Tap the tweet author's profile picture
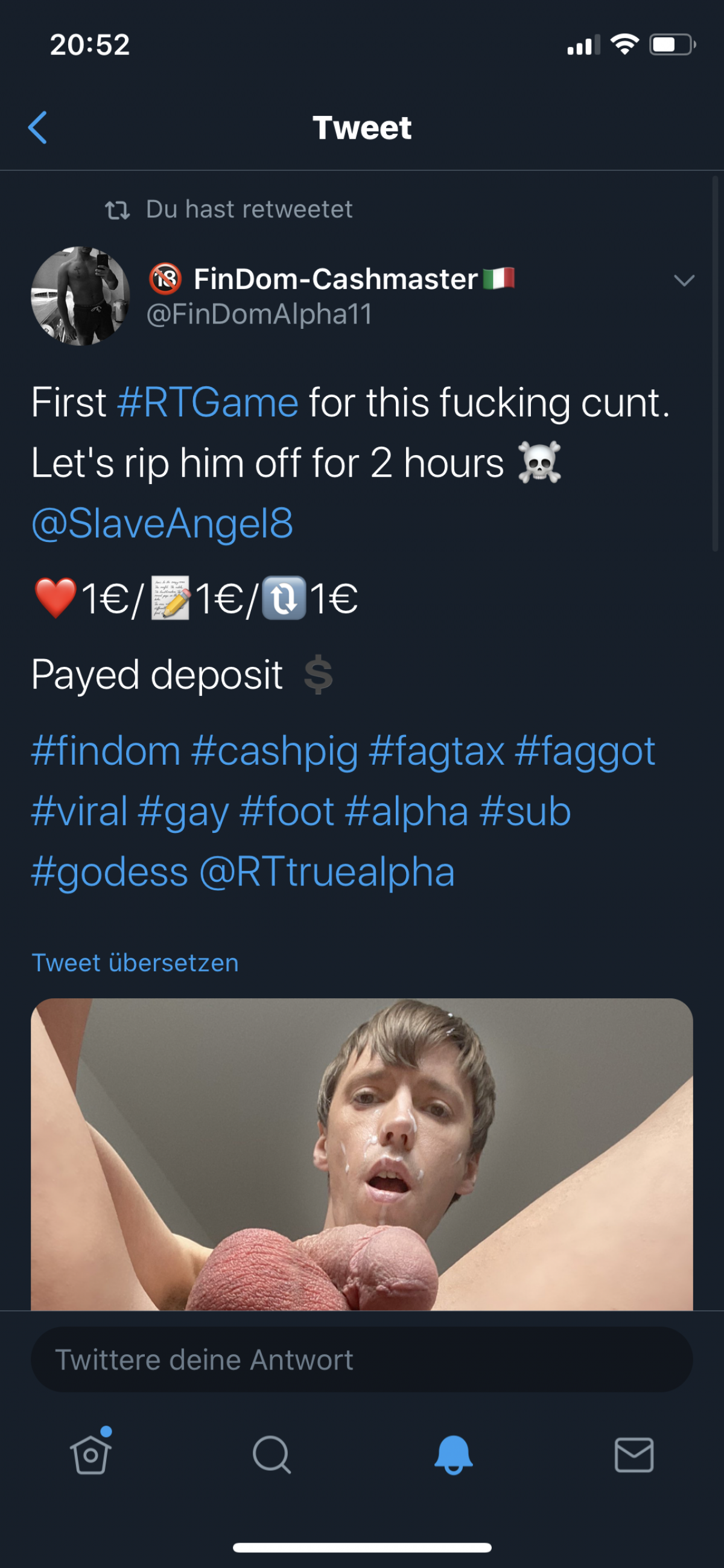Viewport: 724px width, 1568px height. tap(80, 296)
